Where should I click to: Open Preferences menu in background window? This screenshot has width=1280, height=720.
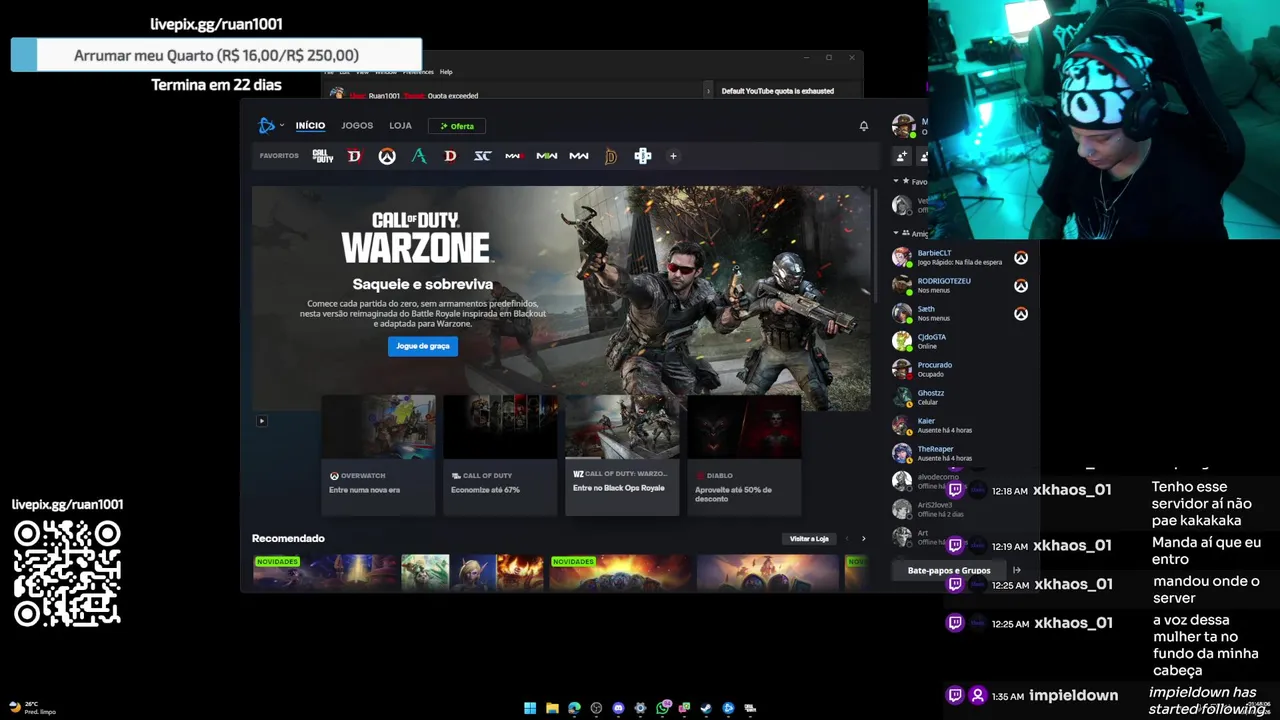(418, 72)
